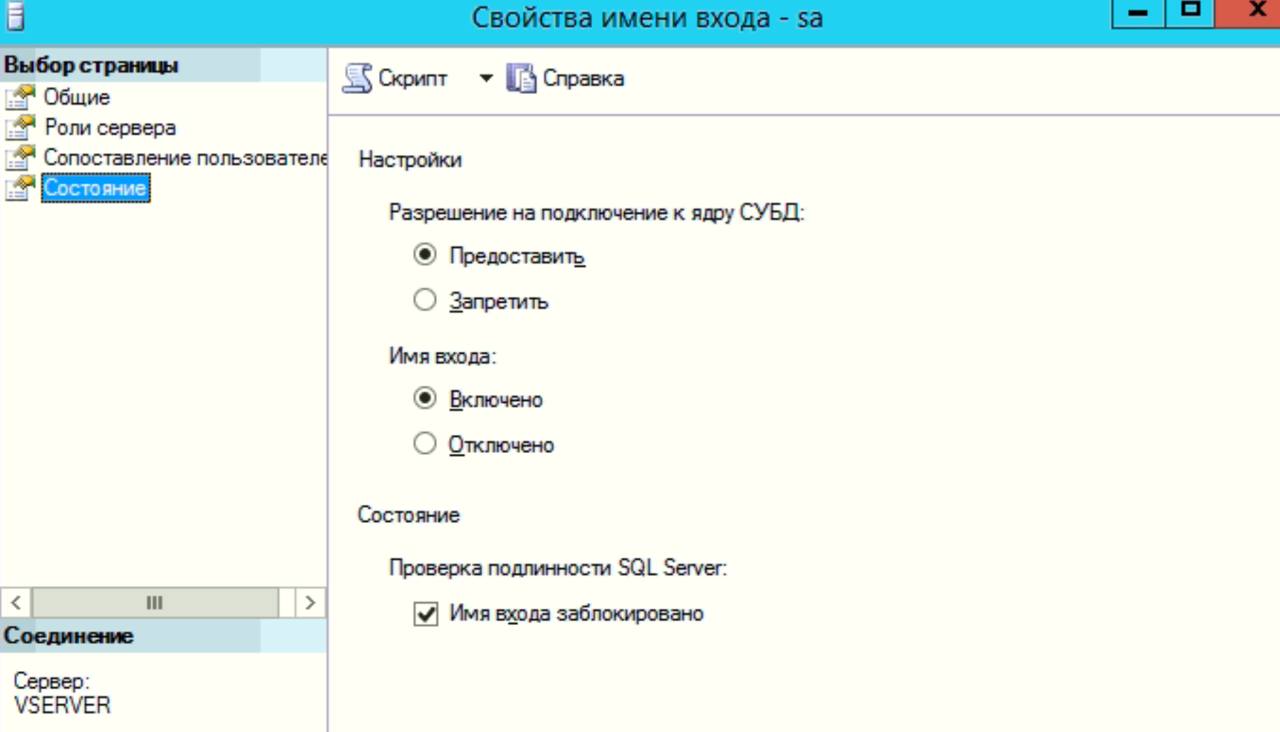This screenshot has width=1280, height=732.
Task: Uncheck the login locked out checkbox
Action: tap(426, 614)
